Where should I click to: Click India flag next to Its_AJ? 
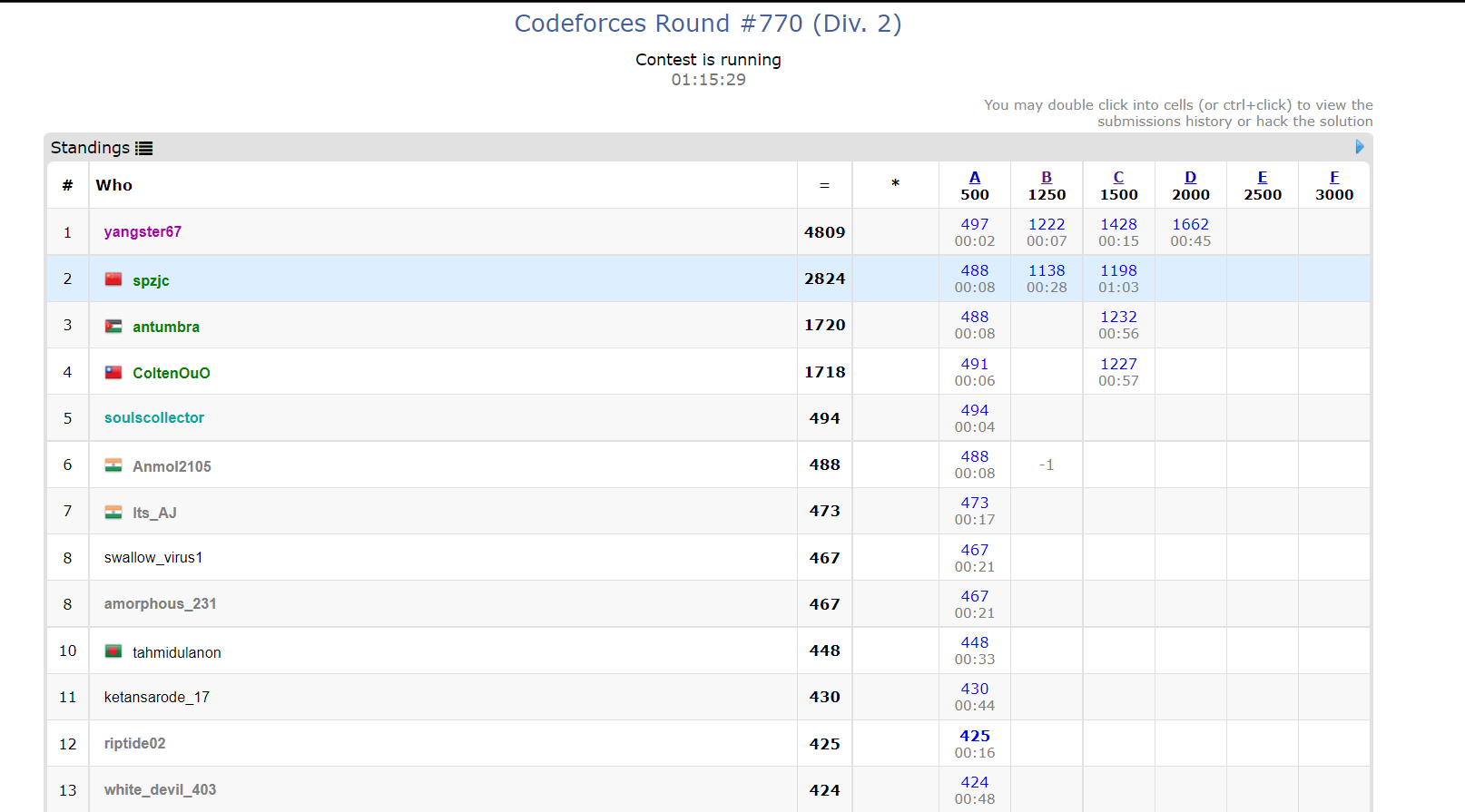[113, 513]
